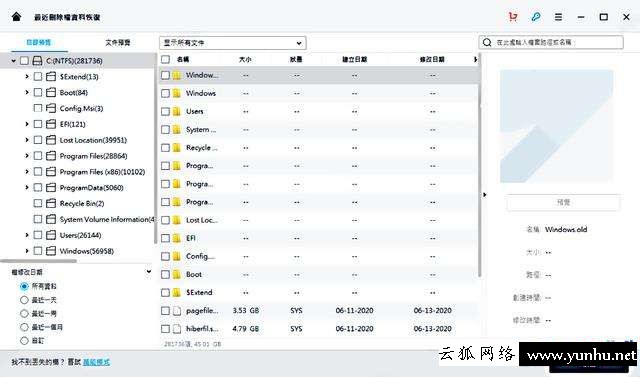Click the tree panel horizontal scrollbar

coord(39,261)
